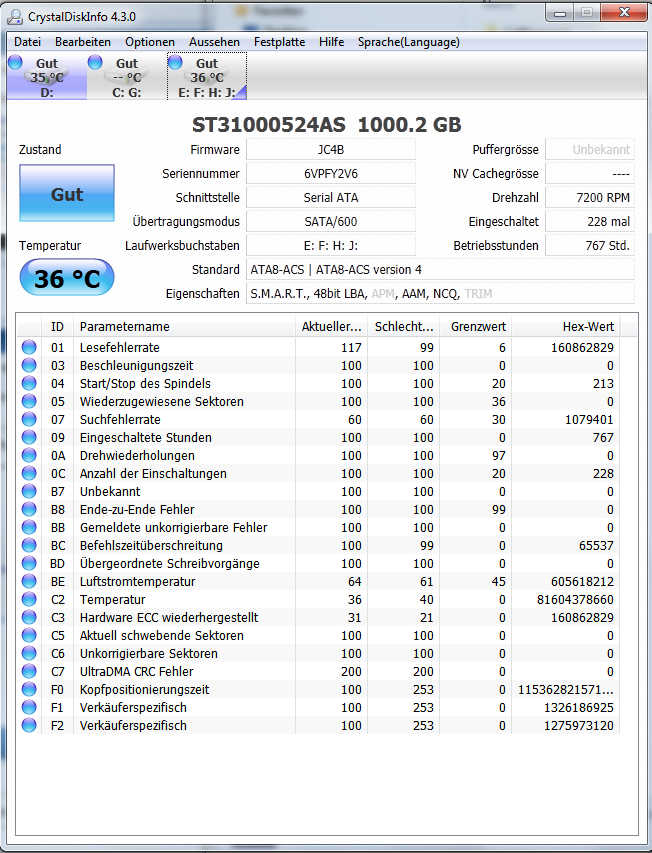Image resolution: width=652 pixels, height=853 pixels.
Task: Select the D: drive status orb
Action: click(x=15, y=62)
